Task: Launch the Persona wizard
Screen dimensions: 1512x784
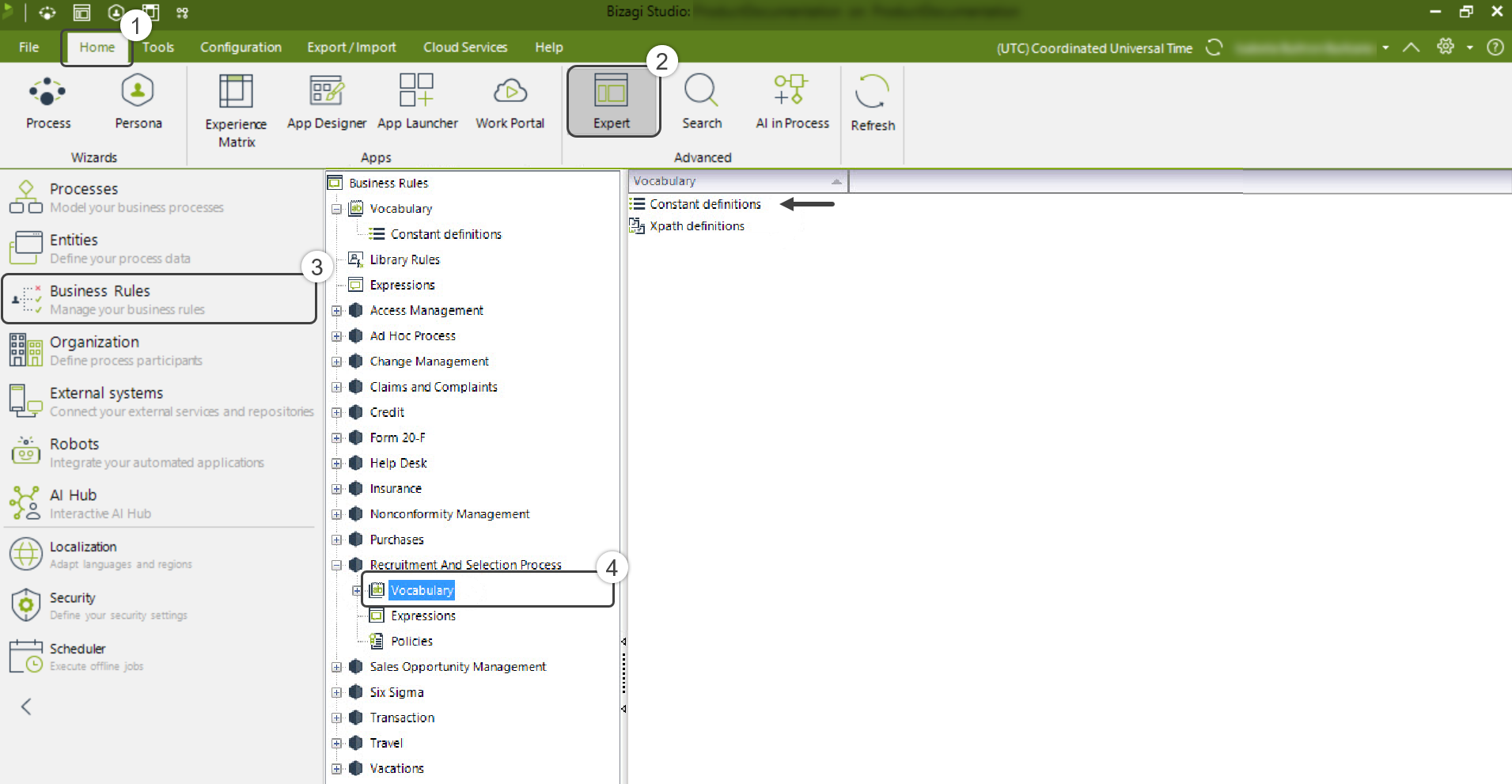Action: click(x=138, y=101)
